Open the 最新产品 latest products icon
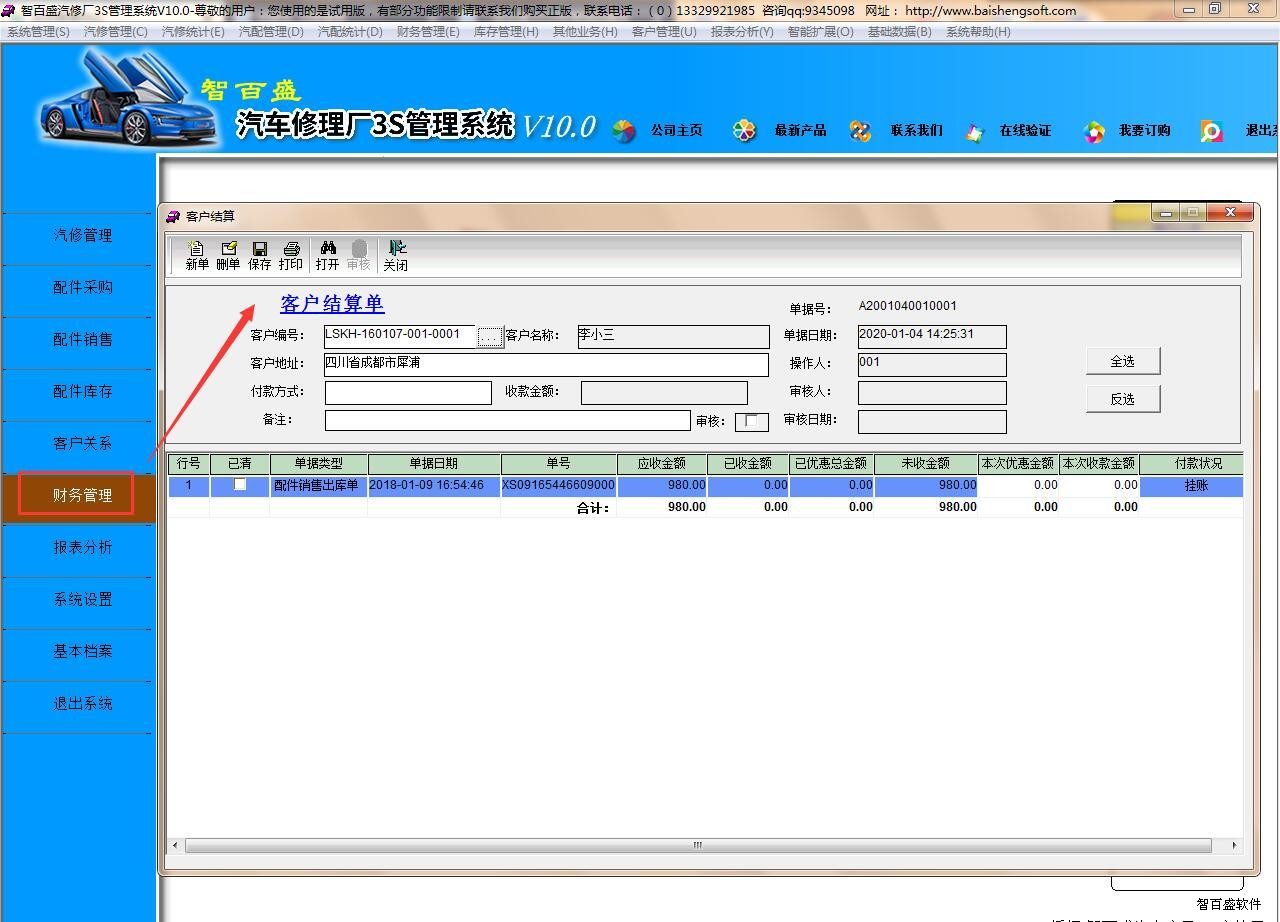Viewport: 1280px width, 922px height. click(x=744, y=131)
